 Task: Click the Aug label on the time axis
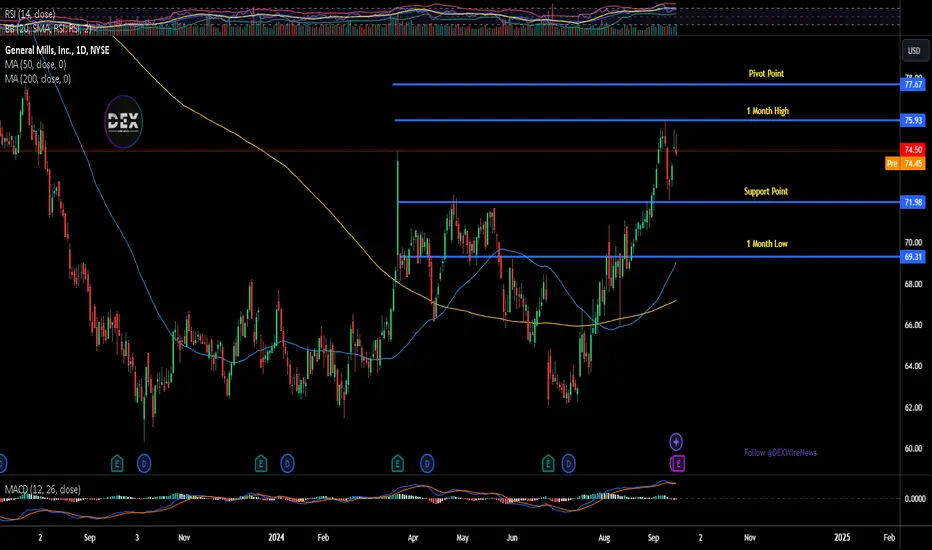[604, 538]
